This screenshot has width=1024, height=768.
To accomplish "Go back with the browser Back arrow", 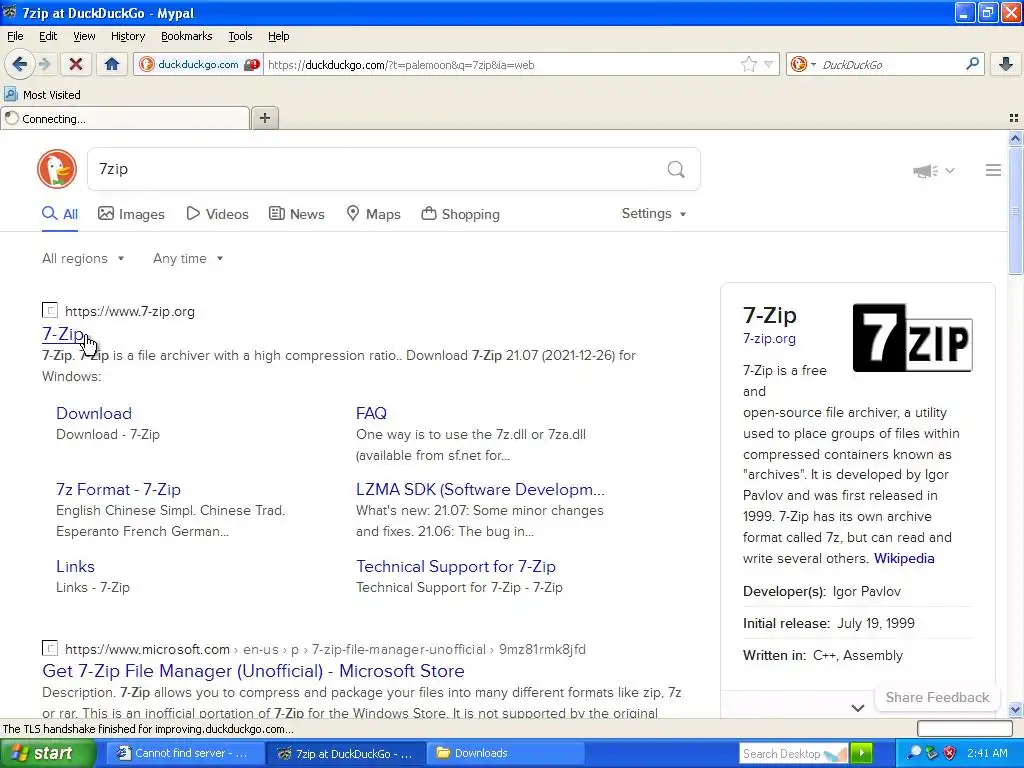I will [20, 64].
